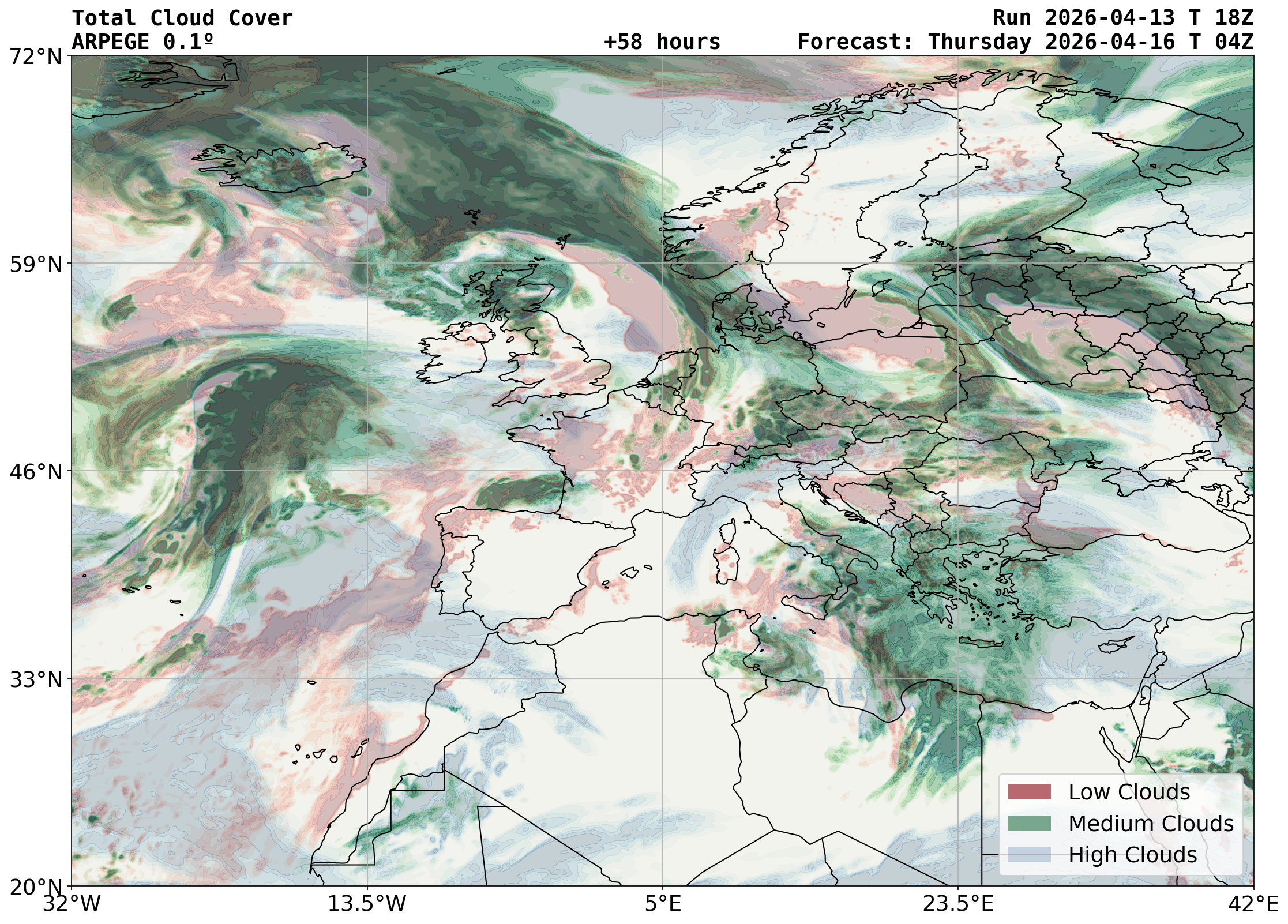
Task: Click the Low Clouds red legend swatch
Action: click(x=1028, y=791)
